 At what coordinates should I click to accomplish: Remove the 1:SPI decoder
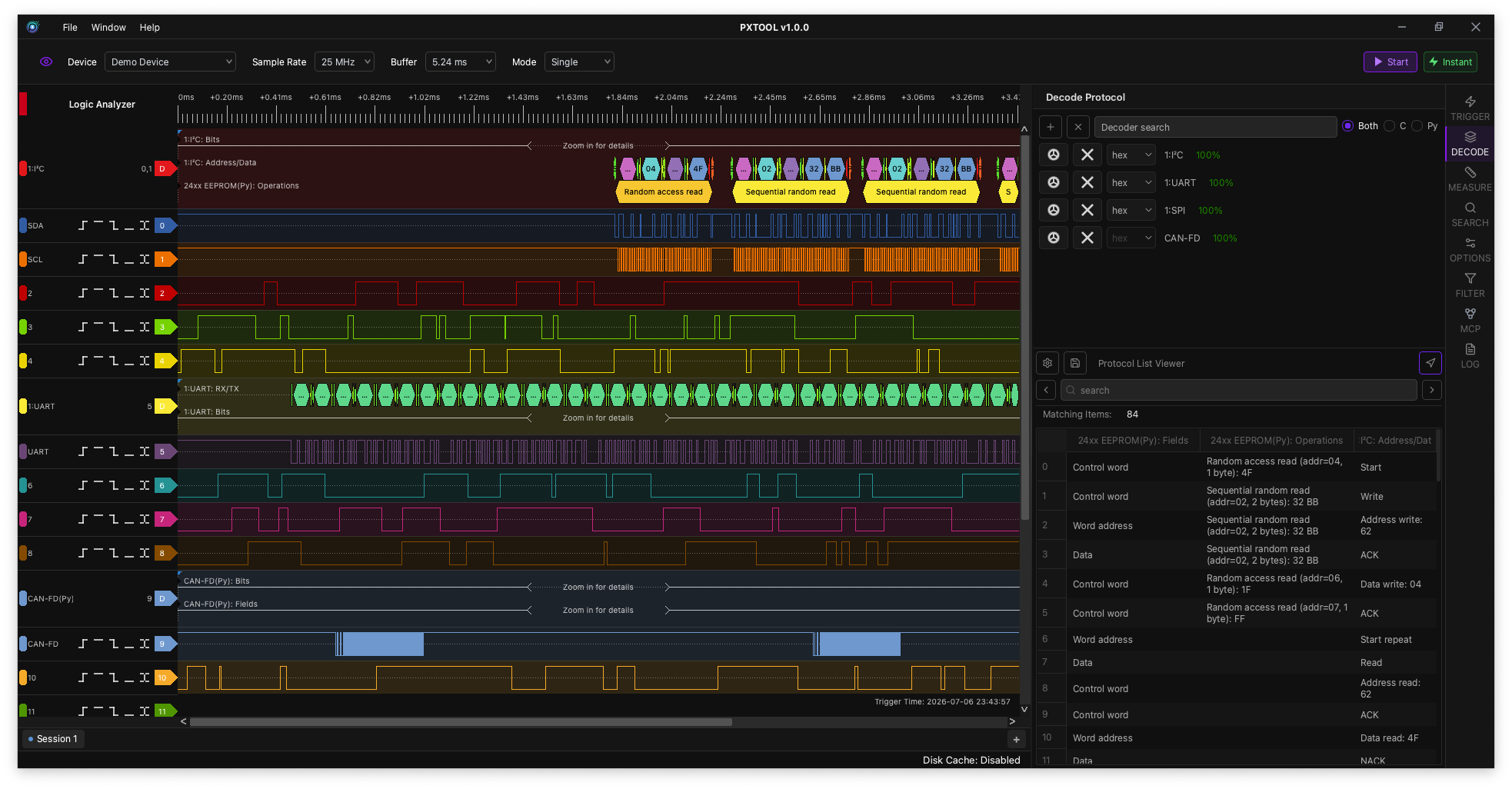[1087, 210]
